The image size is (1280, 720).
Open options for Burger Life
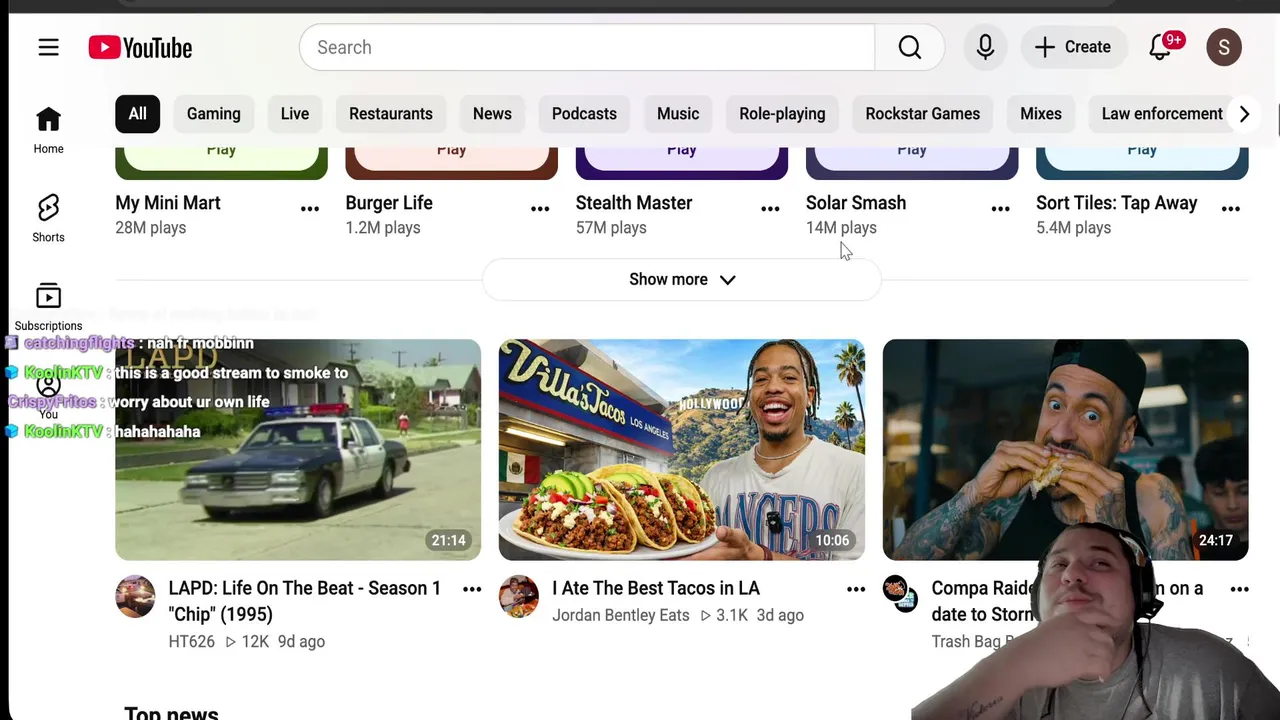coord(540,209)
